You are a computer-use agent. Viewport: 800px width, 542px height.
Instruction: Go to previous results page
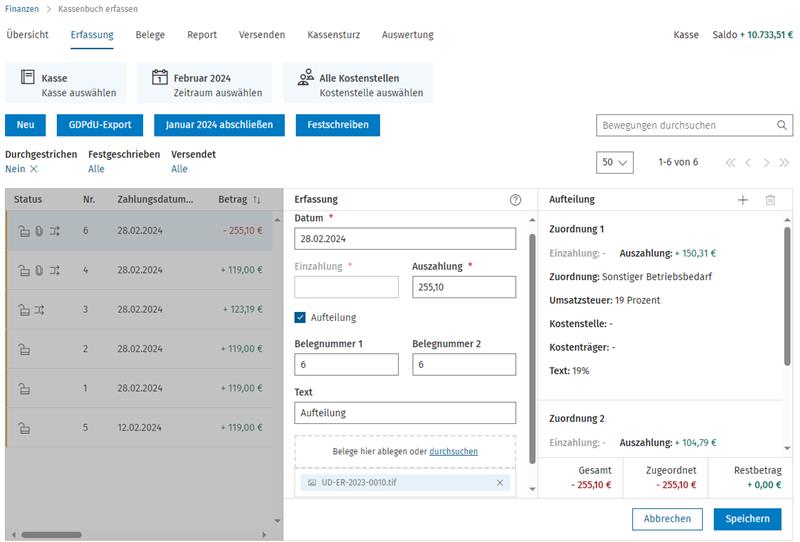[748, 163]
